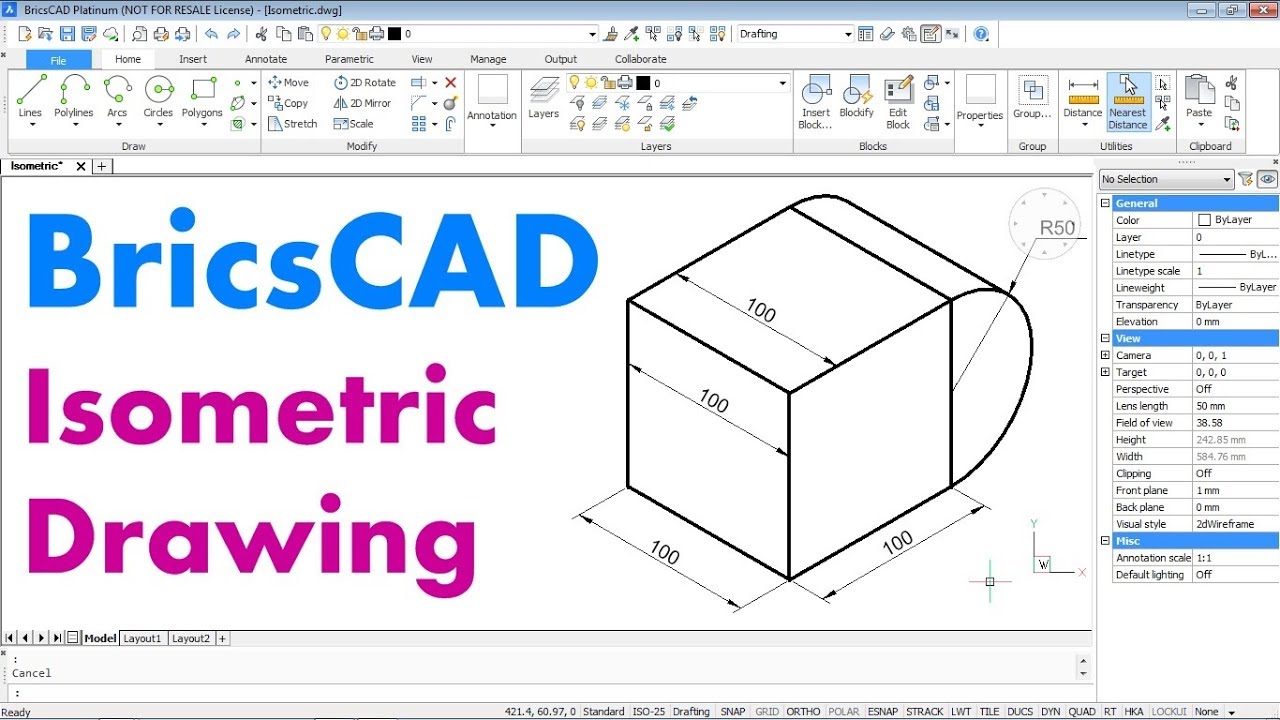The image size is (1280, 720).
Task: Collapse the Misc properties section
Action: (1105, 541)
